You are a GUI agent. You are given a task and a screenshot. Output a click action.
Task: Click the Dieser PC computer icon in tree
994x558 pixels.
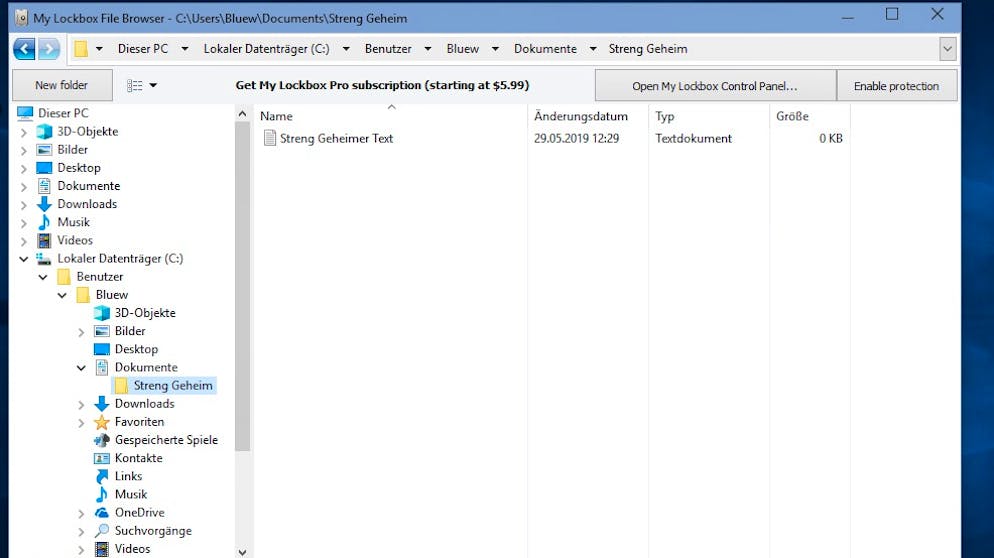tap(25, 113)
